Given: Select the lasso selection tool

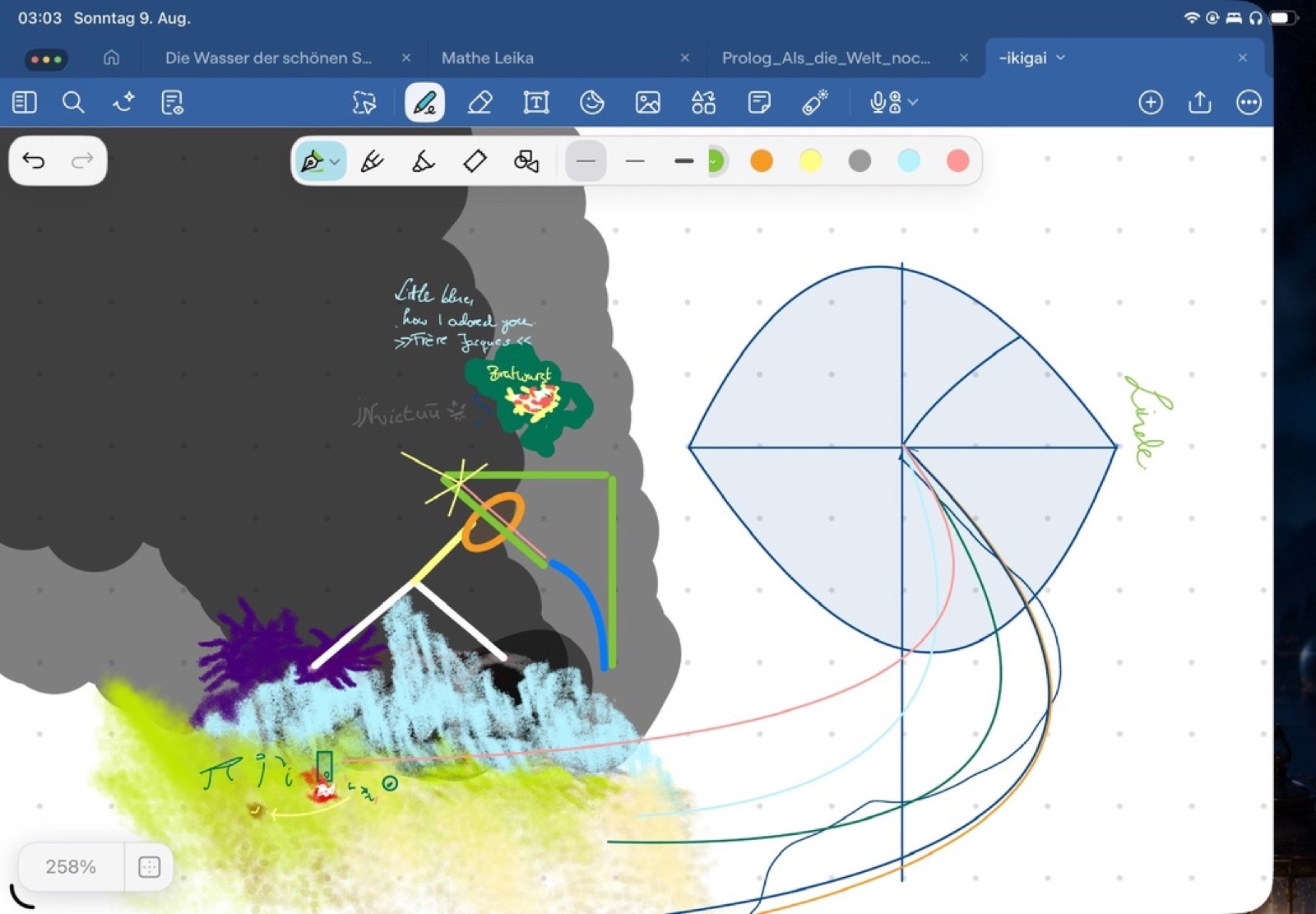Looking at the screenshot, I should point(364,102).
